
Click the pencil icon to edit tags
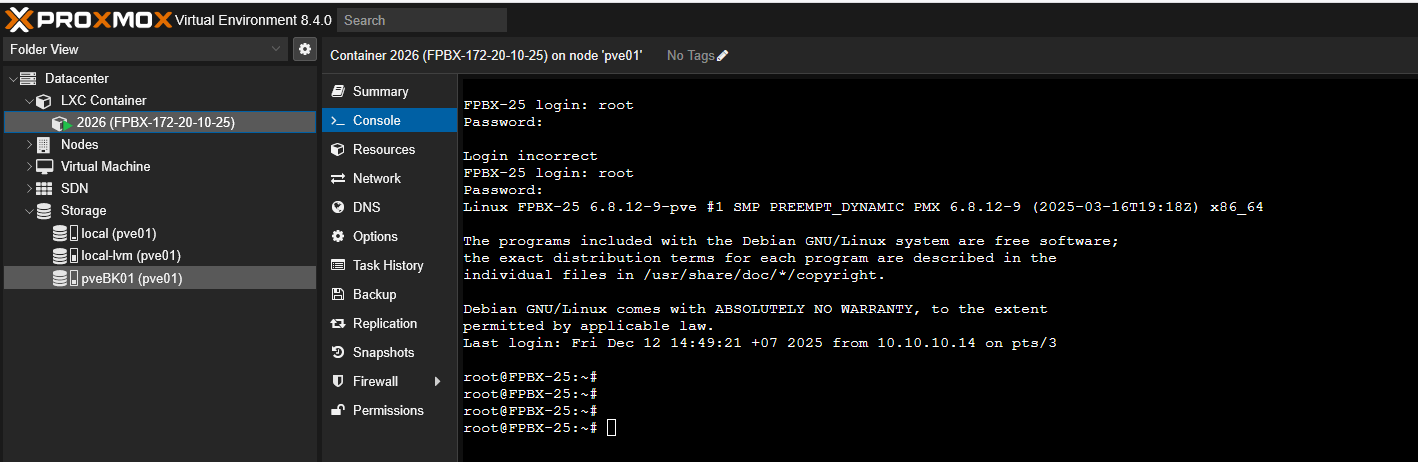pyautogui.click(x=723, y=56)
